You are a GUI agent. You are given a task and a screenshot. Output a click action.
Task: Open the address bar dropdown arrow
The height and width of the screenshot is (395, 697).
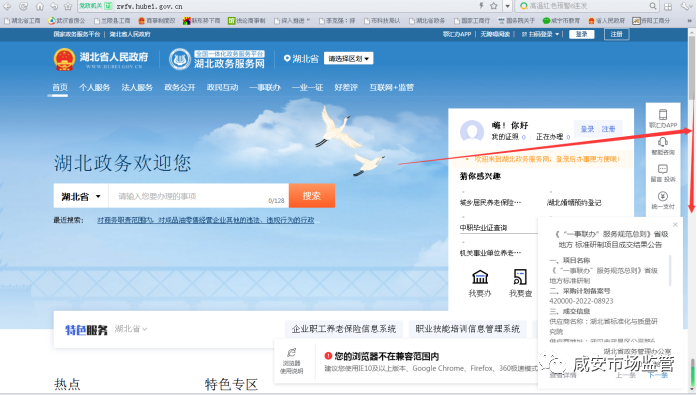508,6
